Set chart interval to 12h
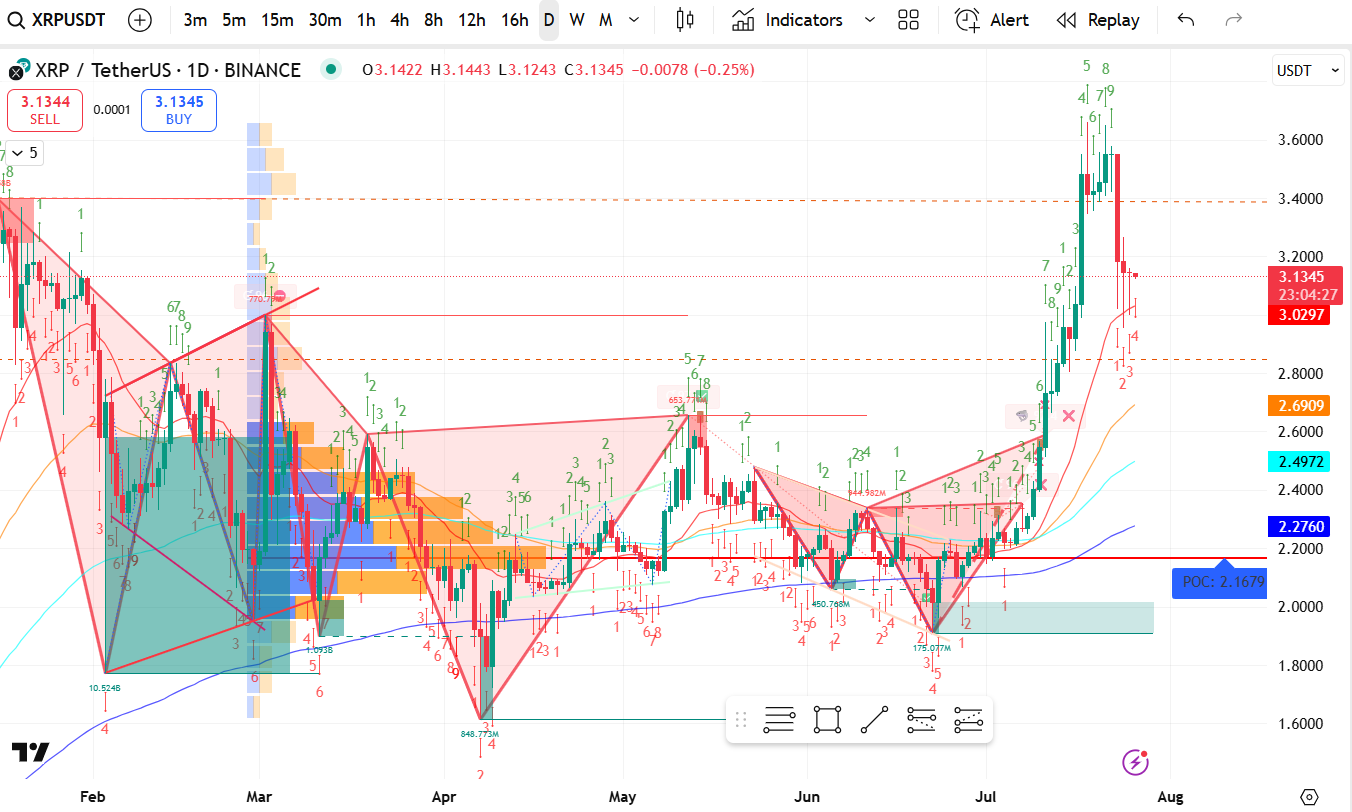Image resolution: width=1352 pixels, height=812 pixels. pyautogui.click(x=472, y=20)
